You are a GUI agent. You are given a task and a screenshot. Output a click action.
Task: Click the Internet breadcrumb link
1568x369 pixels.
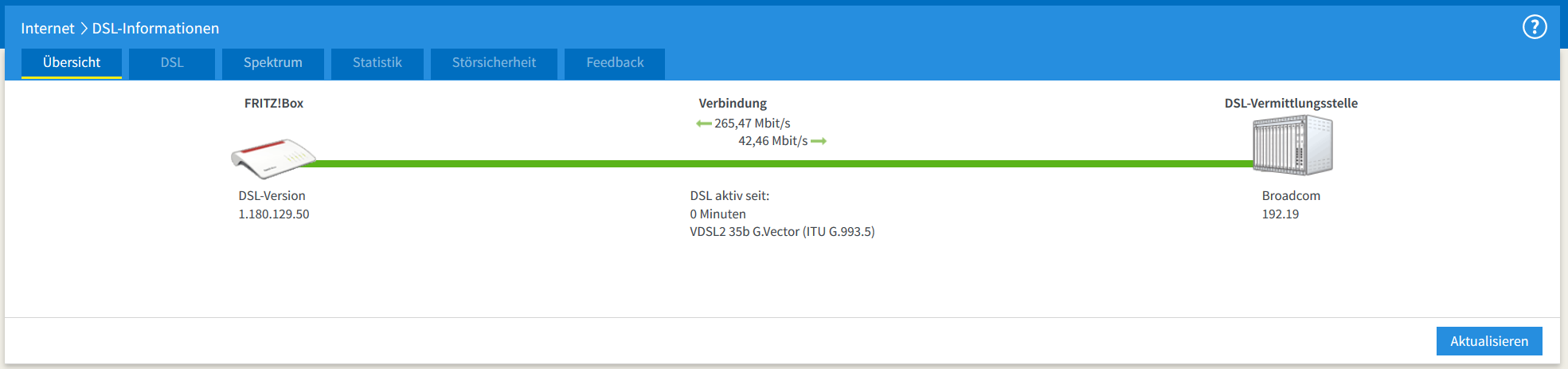pyautogui.click(x=48, y=29)
